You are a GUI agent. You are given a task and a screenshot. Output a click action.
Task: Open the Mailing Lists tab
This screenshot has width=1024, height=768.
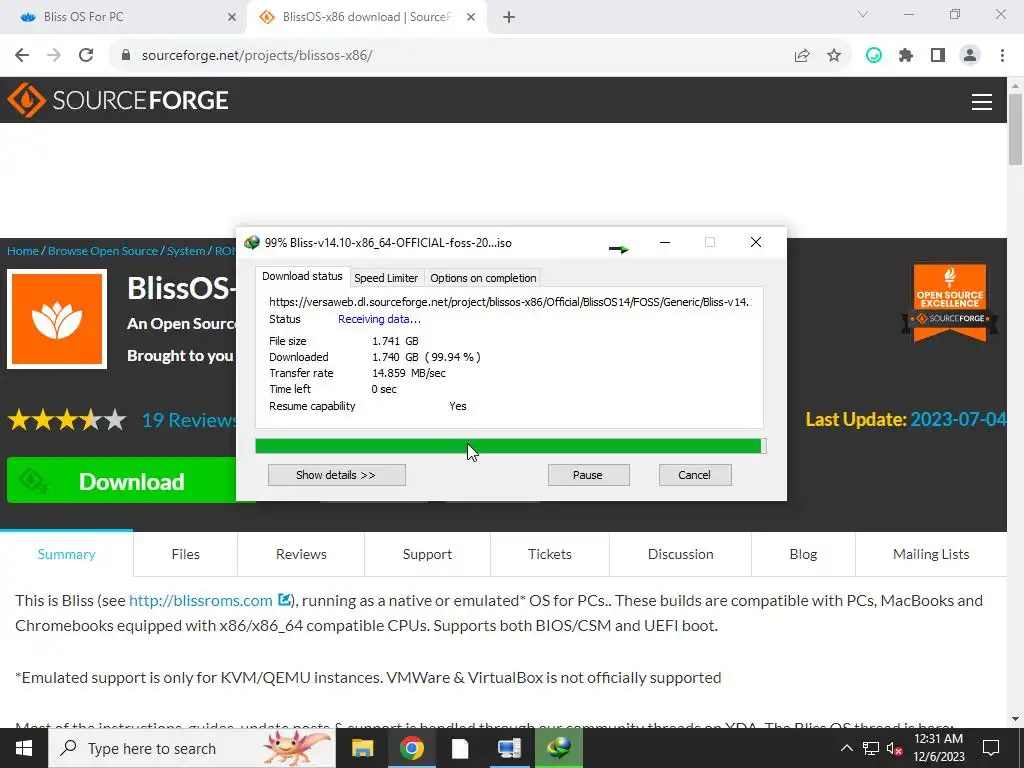pyautogui.click(x=931, y=554)
